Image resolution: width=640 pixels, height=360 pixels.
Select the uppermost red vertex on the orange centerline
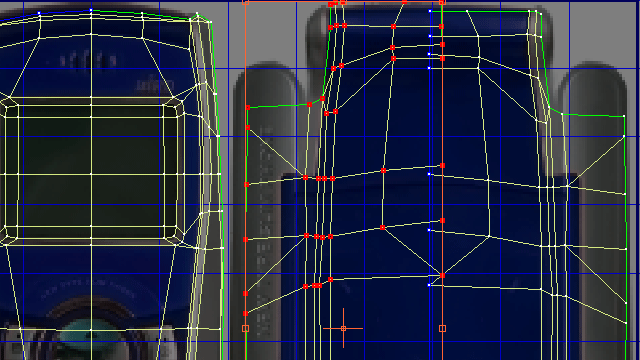coord(441,27)
